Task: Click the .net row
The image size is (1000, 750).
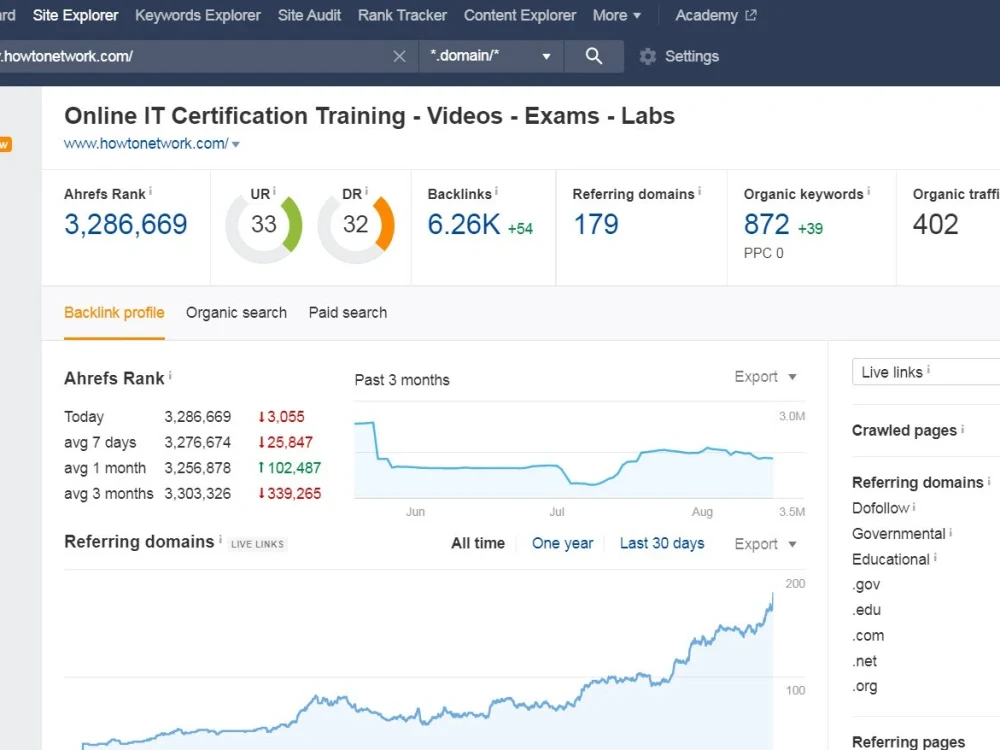Action: tap(864, 661)
